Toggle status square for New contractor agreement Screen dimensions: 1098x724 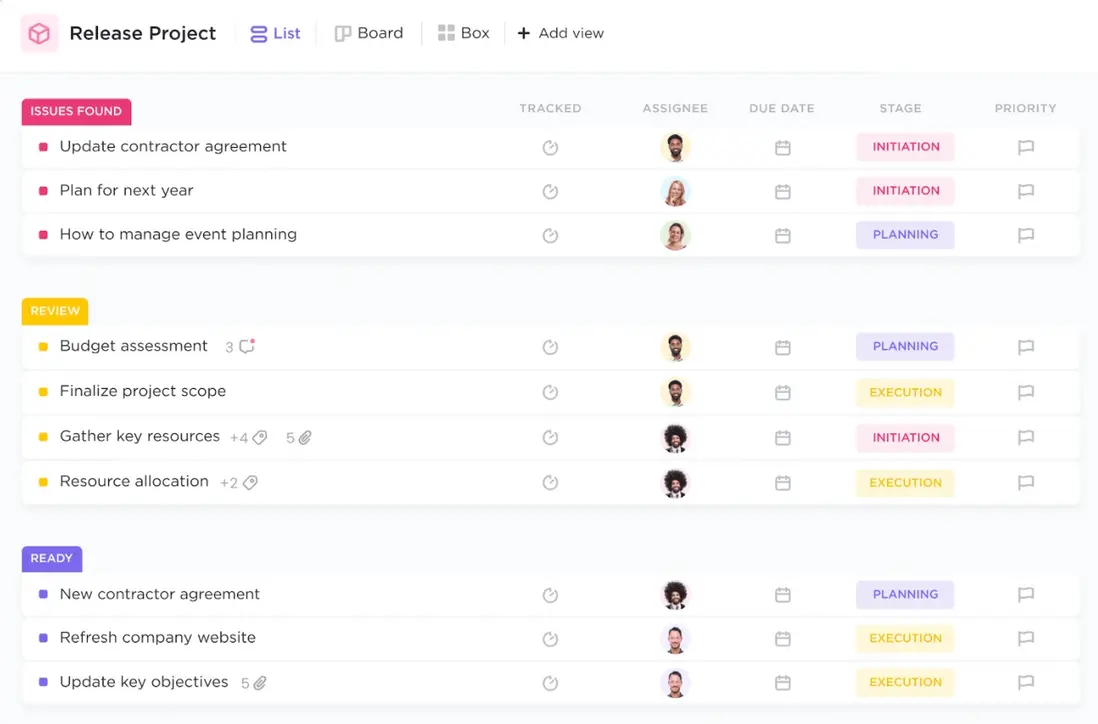(43, 594)
